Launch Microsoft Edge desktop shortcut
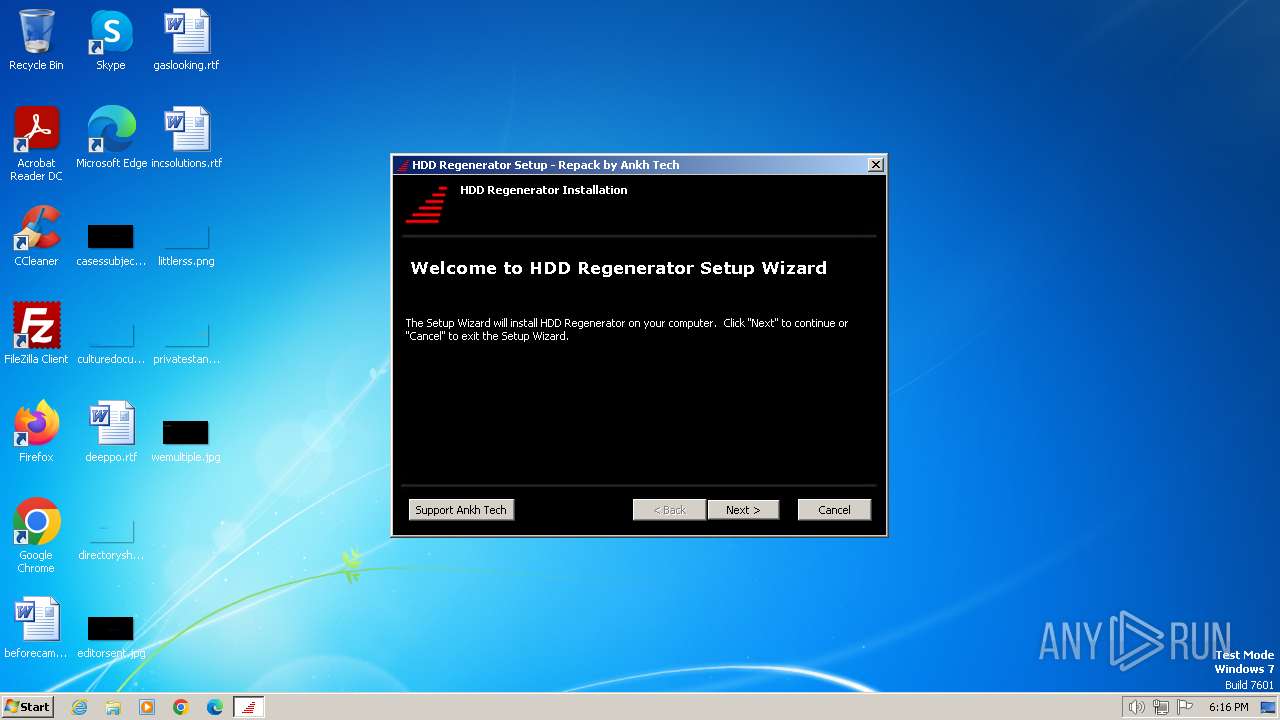The height and width of the screenshot is (720, 1280). 111,138
